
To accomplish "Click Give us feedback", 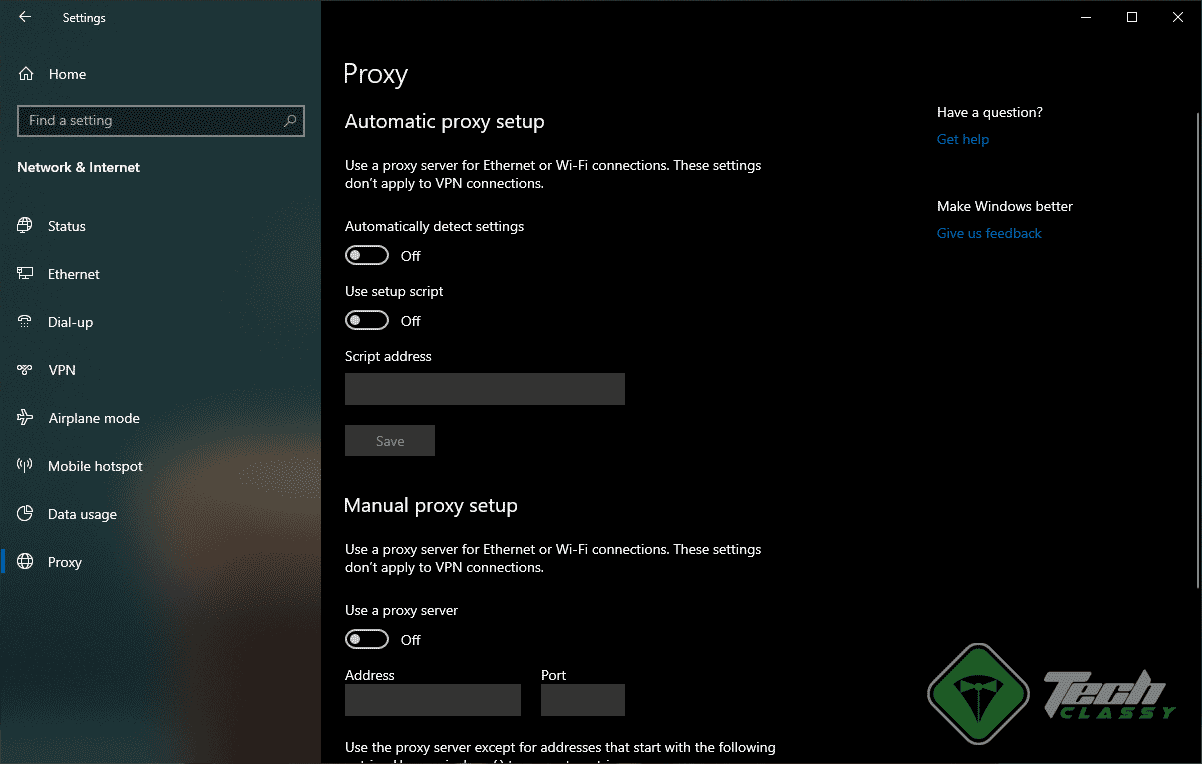I will point(989,233).
